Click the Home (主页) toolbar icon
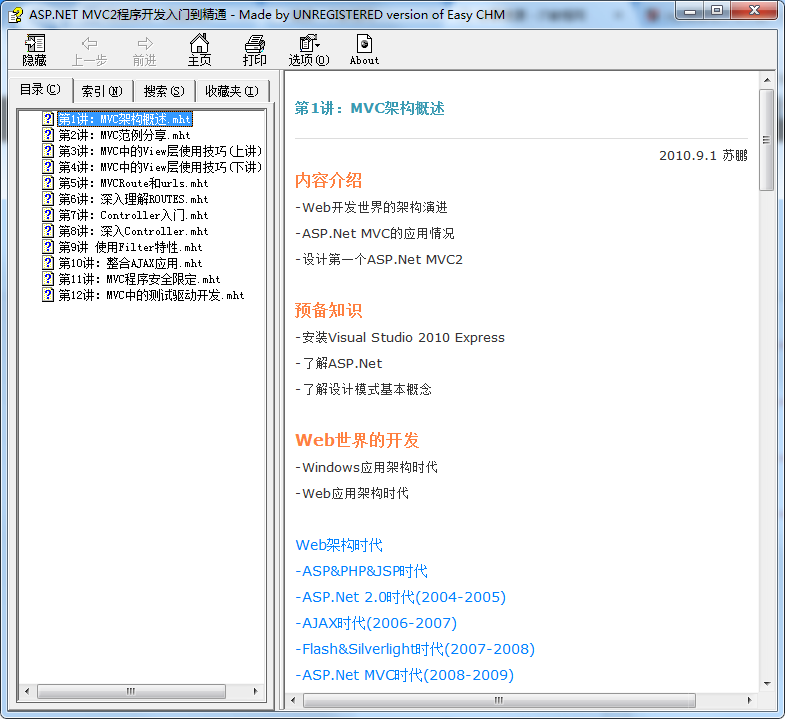Viewport: 785px width, 719px height. coord(200,48)
